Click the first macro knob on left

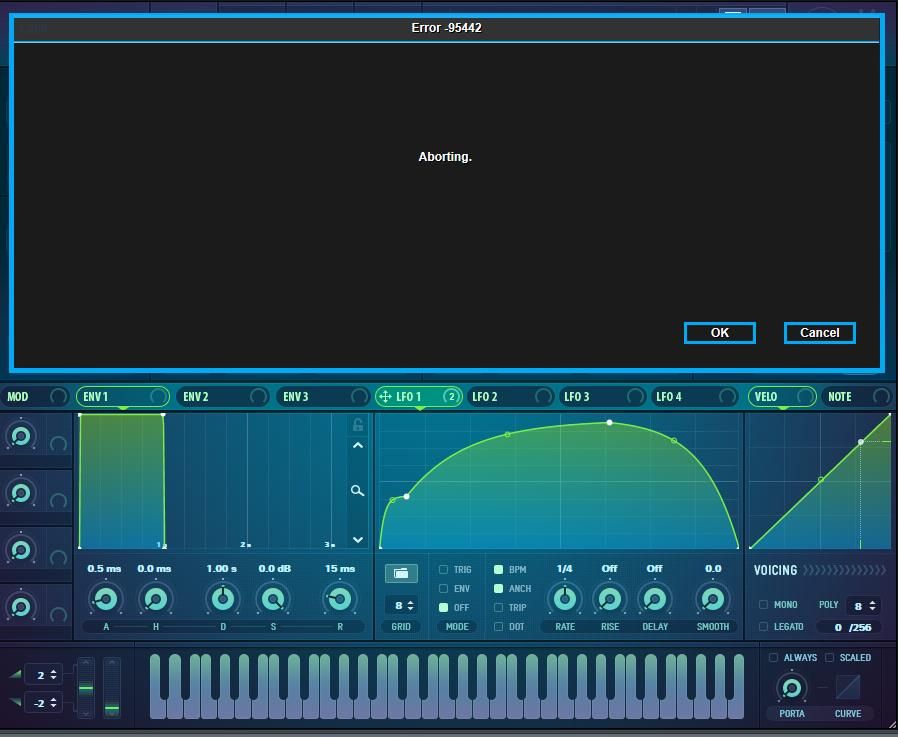point(21,436)
